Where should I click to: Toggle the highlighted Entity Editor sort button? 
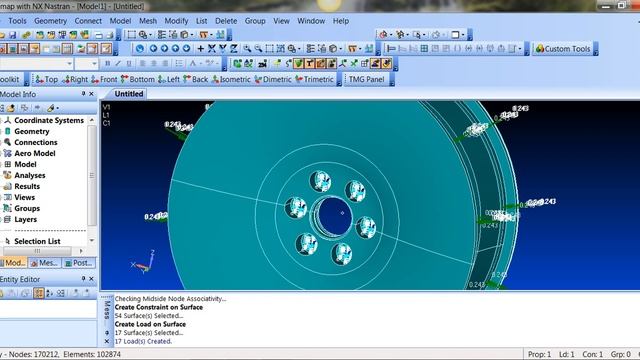tap(39, 293)
